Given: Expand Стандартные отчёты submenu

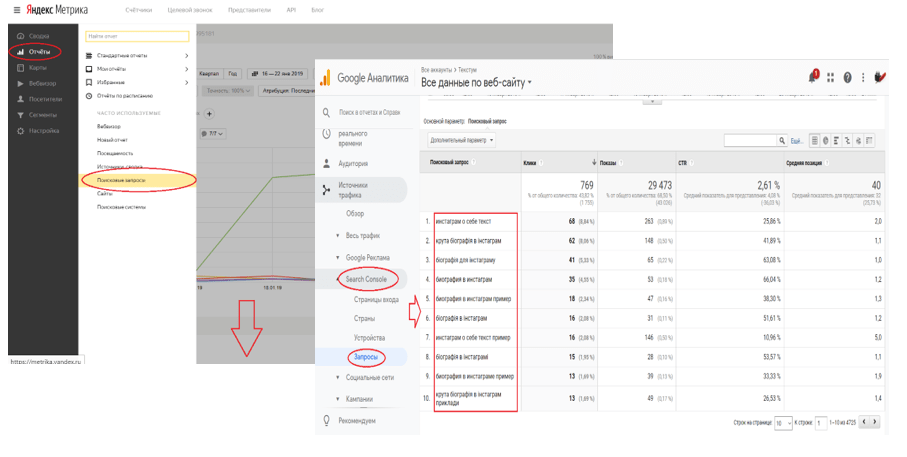Looking at the screenshot, I should click(x=137, y=56).
